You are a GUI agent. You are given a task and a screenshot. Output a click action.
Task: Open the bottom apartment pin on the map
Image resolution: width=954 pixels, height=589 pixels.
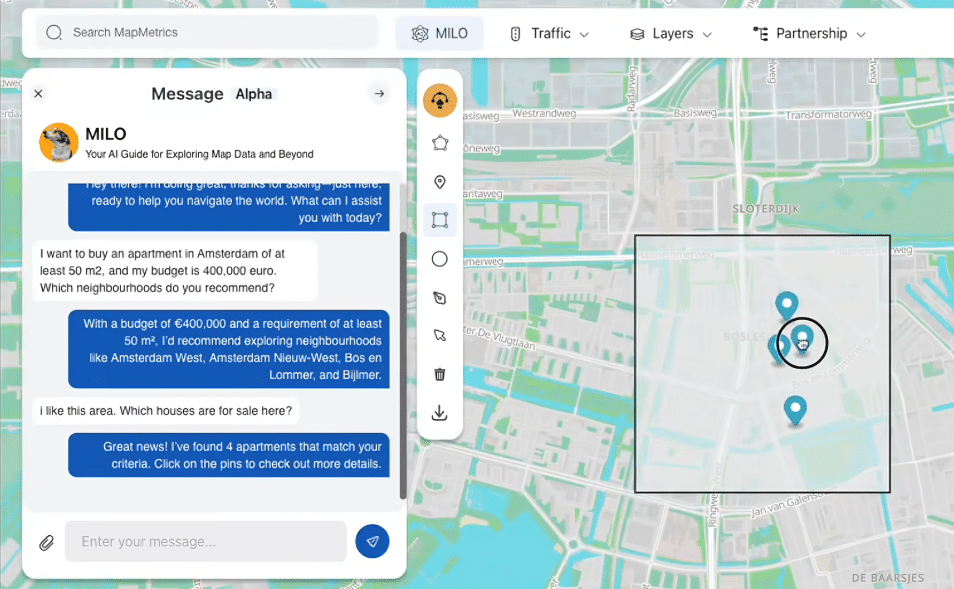click(795, 410)
